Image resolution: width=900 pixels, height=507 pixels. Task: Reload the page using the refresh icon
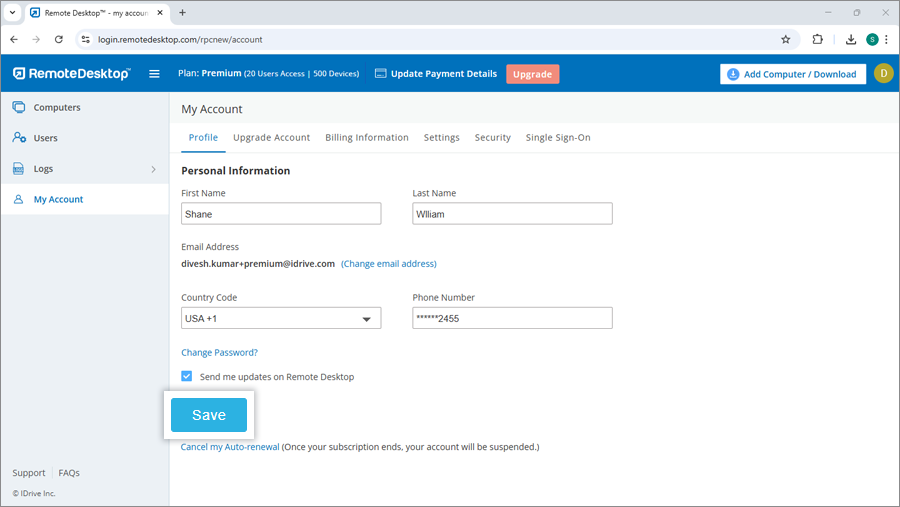(x=59, y=39)
